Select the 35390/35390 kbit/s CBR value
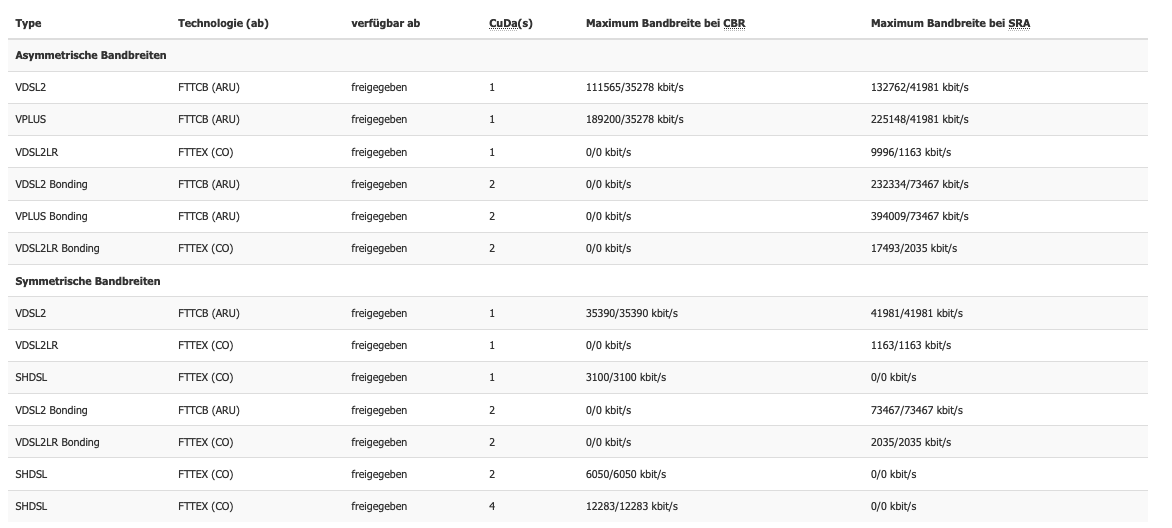This screenshot has width=1172, height=528. click(x=632, y=313)
